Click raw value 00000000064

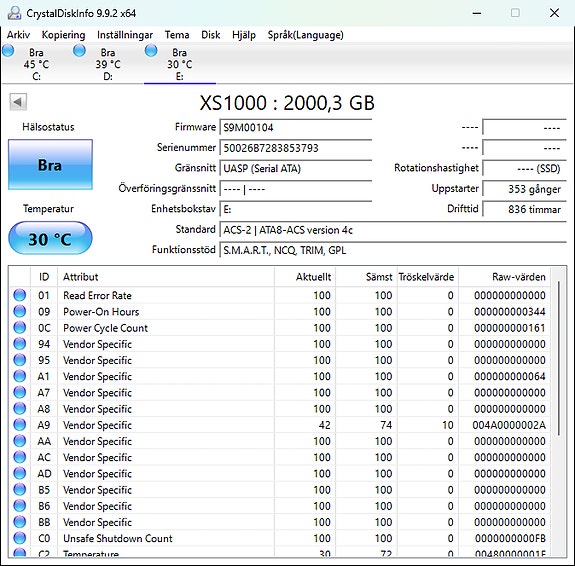tap(509, 376)
